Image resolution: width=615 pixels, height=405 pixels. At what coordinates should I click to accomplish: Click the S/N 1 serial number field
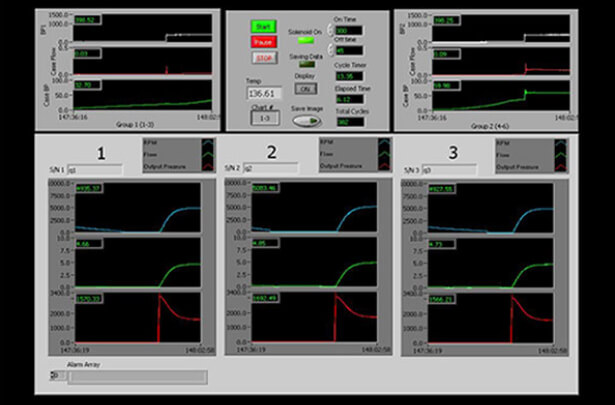95,170
